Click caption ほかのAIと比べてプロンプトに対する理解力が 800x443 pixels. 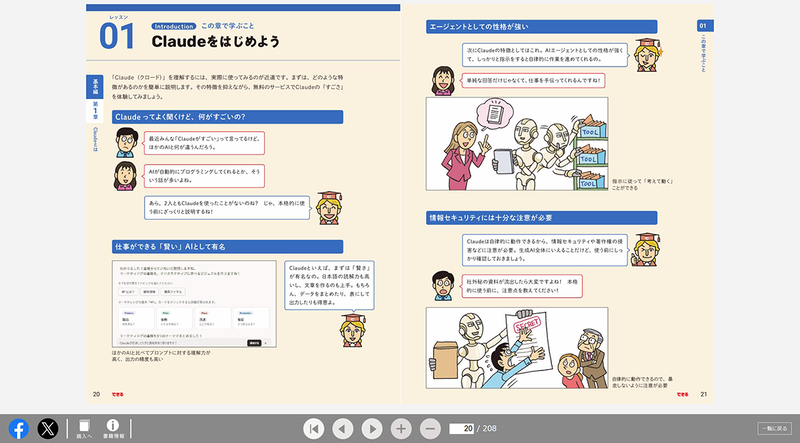click(x=161, y=356)
